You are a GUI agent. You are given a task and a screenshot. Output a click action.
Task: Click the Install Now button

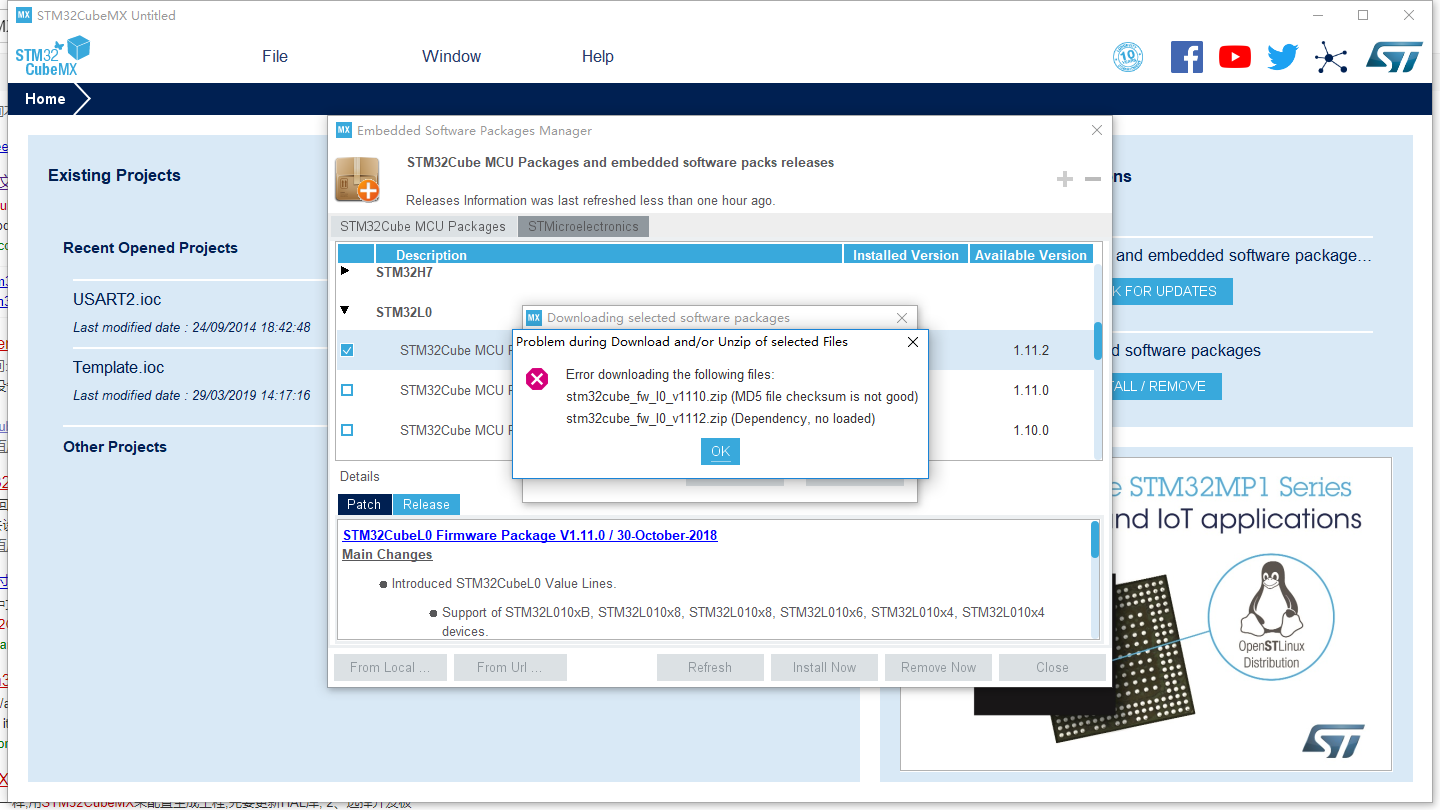point(824,667)
